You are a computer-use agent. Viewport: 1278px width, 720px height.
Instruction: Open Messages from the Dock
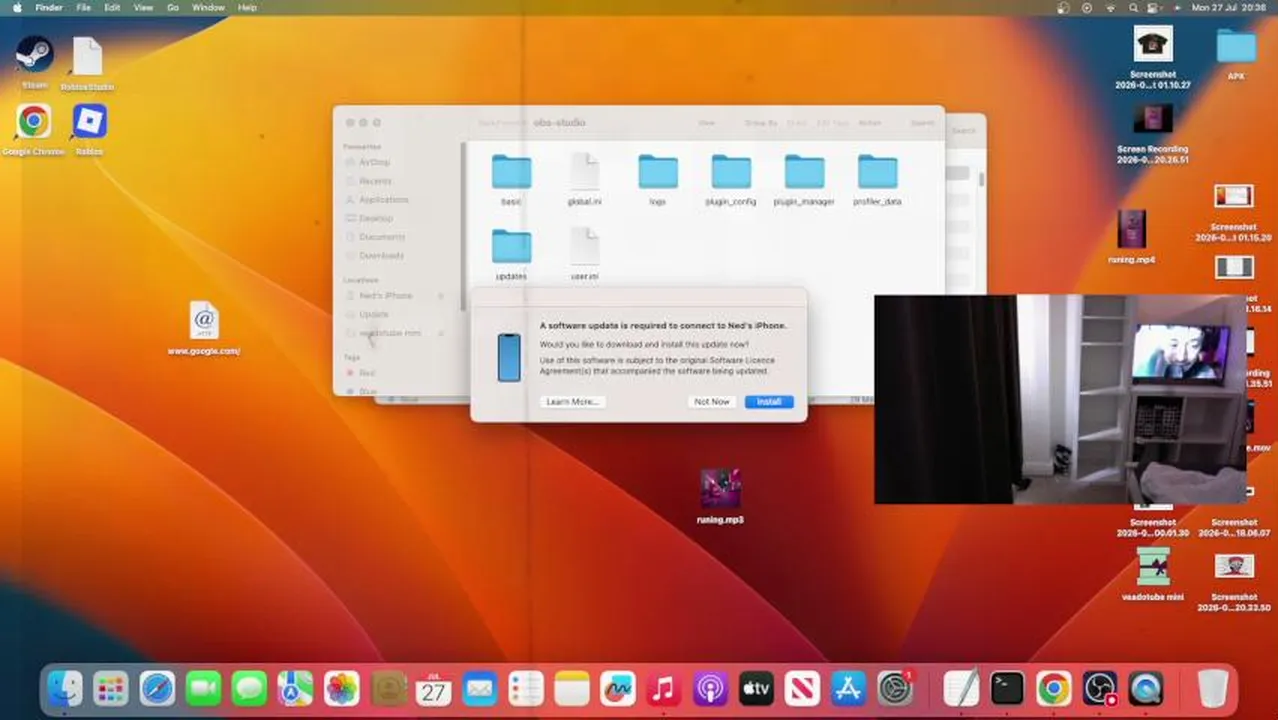(x=249, y=689)
